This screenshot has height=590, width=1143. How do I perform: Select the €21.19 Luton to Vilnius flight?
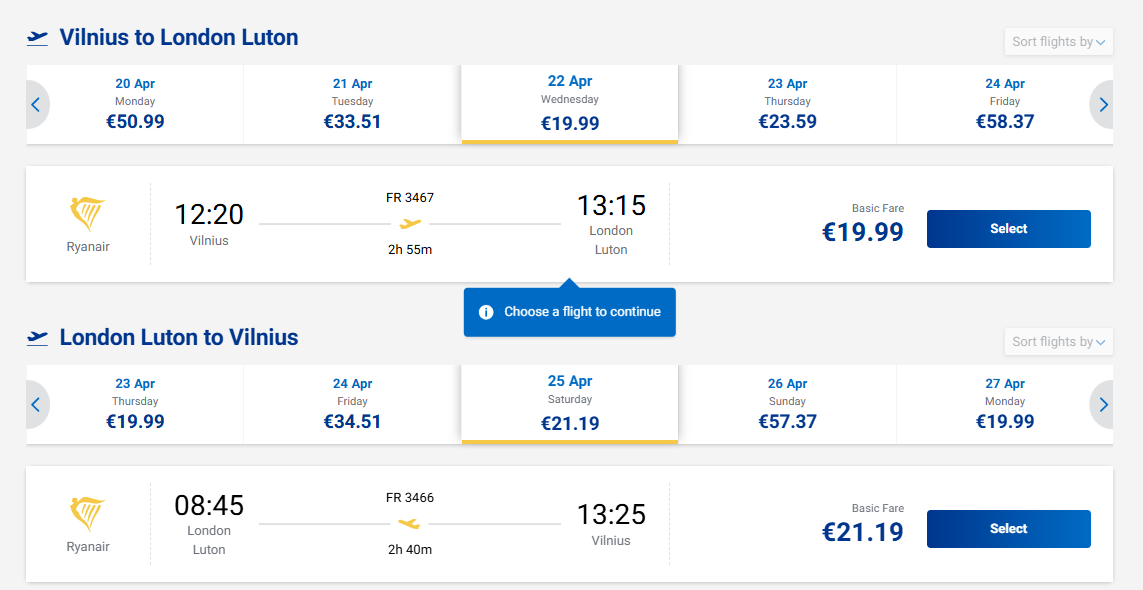[1008, 529]
